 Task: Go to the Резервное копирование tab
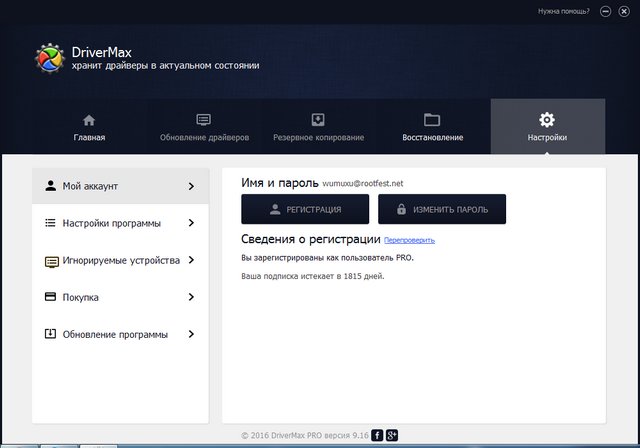click(x=318, y=127)
